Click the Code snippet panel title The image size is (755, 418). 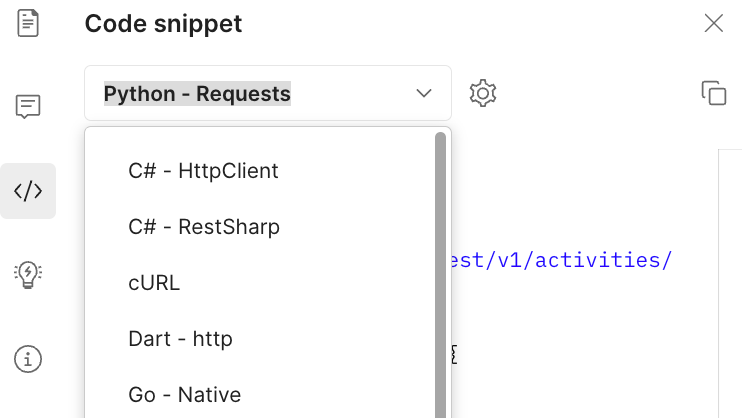tap(163, 24)
